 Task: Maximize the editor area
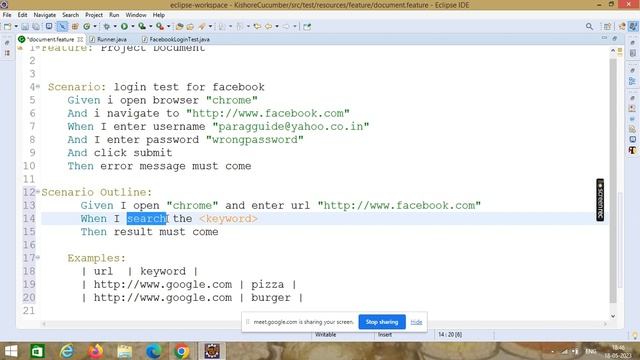pyautogui.click(x=615, y=38)
